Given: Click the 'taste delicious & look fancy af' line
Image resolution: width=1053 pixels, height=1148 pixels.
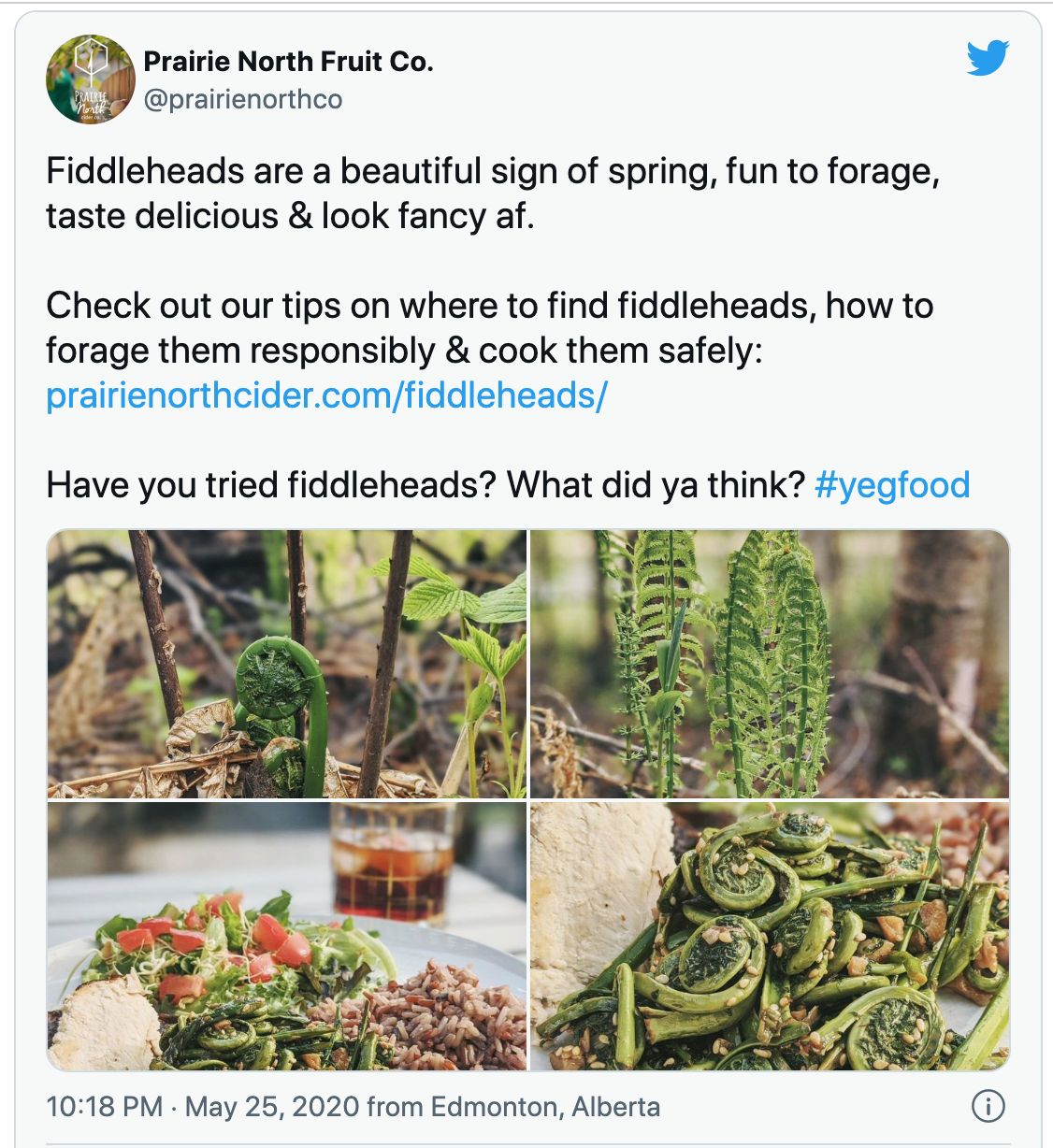Looking at the screenshot, I should coord(290,216).
